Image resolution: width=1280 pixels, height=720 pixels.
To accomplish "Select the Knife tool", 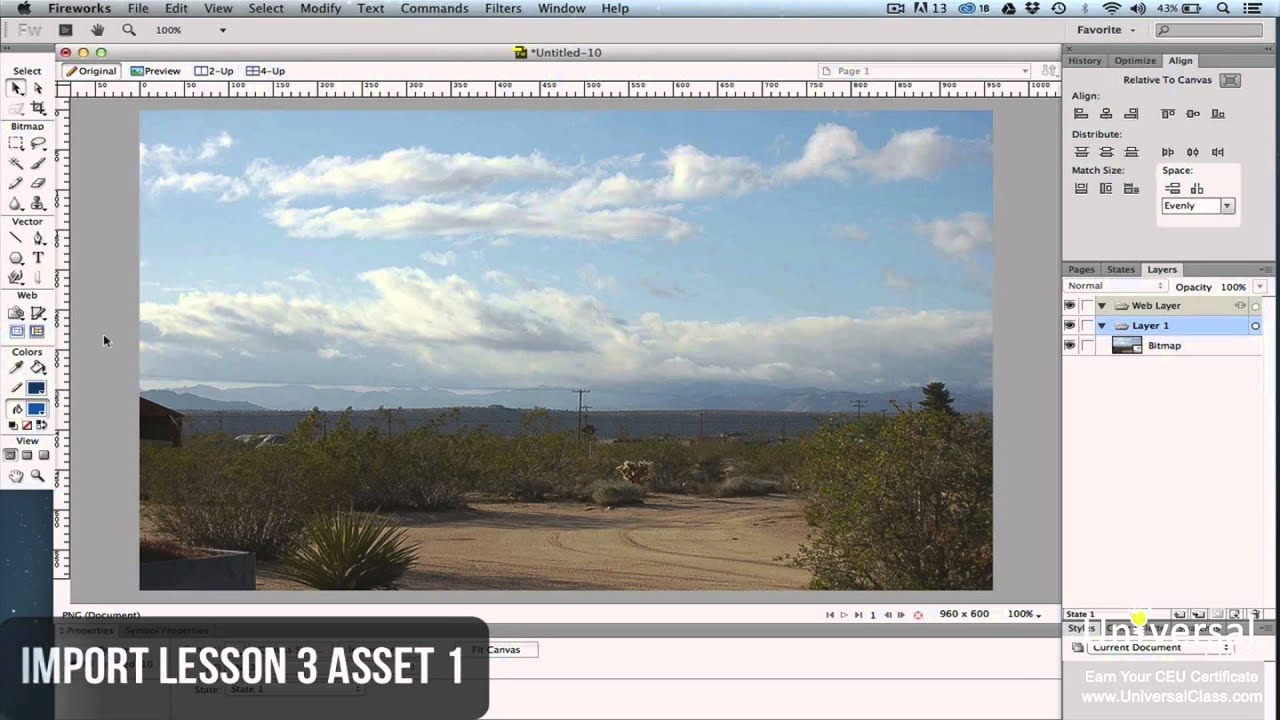I will point(38,278).
